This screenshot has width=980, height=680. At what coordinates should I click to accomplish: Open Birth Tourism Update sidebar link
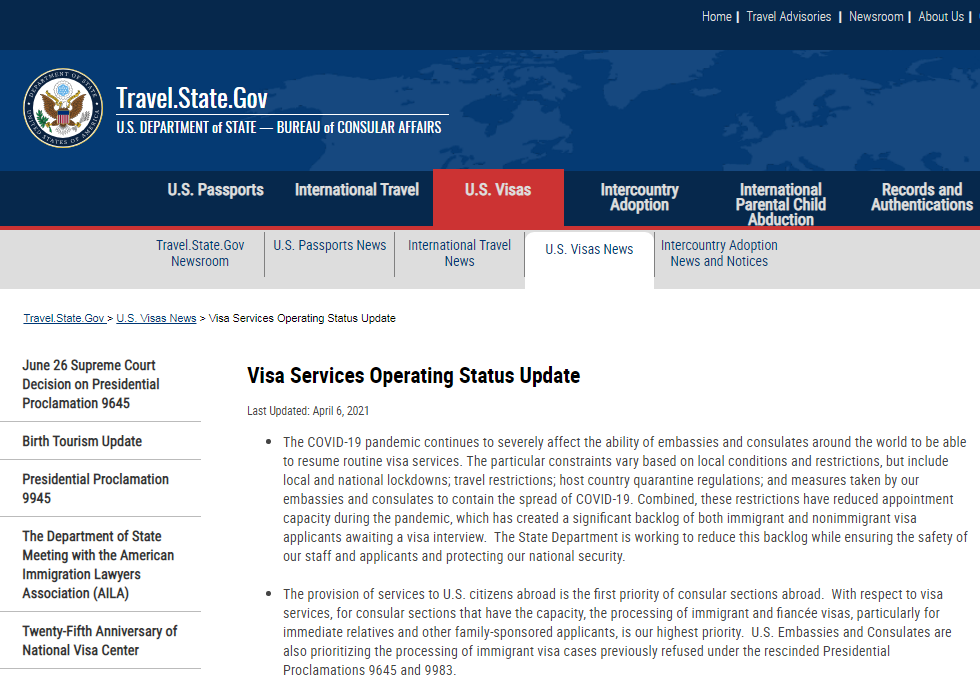click(x=82, y=441)
